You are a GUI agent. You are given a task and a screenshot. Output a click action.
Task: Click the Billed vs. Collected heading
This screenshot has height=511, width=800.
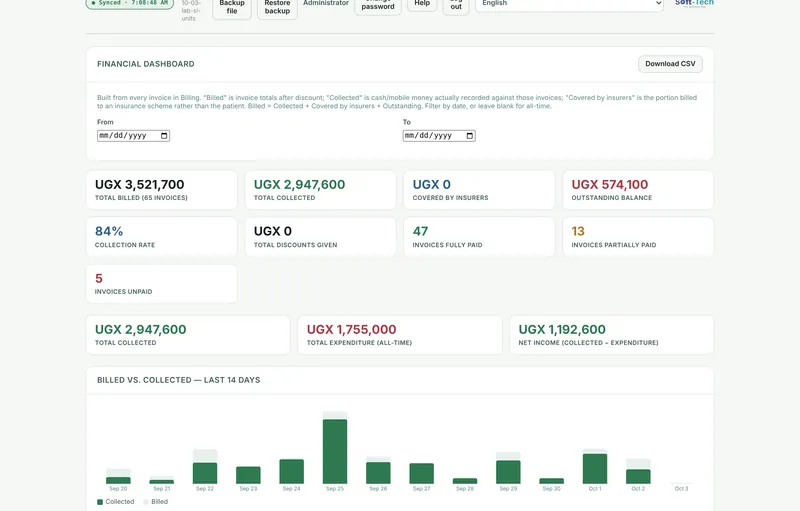(179, 380)
